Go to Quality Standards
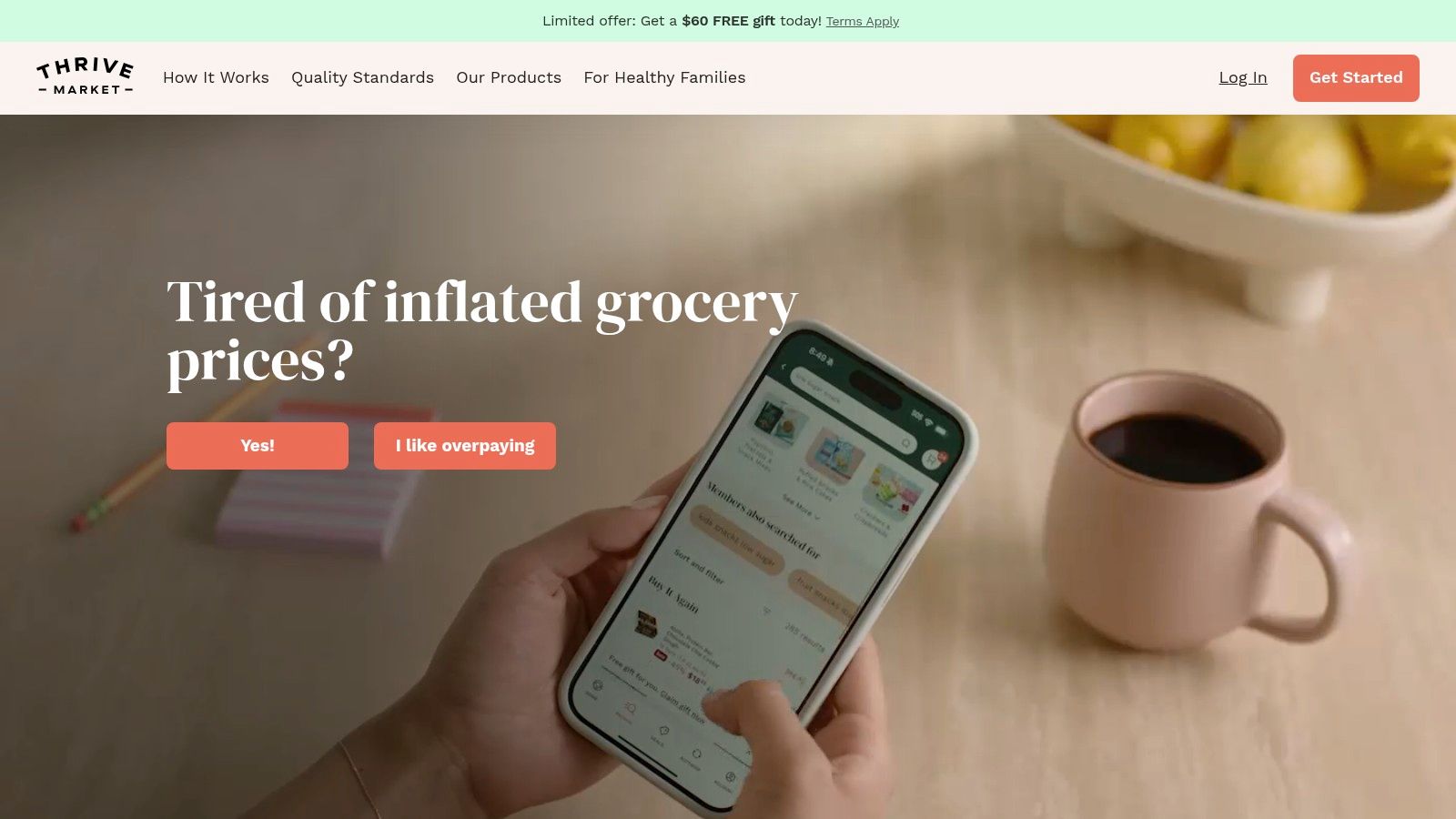 coord(362,77)
